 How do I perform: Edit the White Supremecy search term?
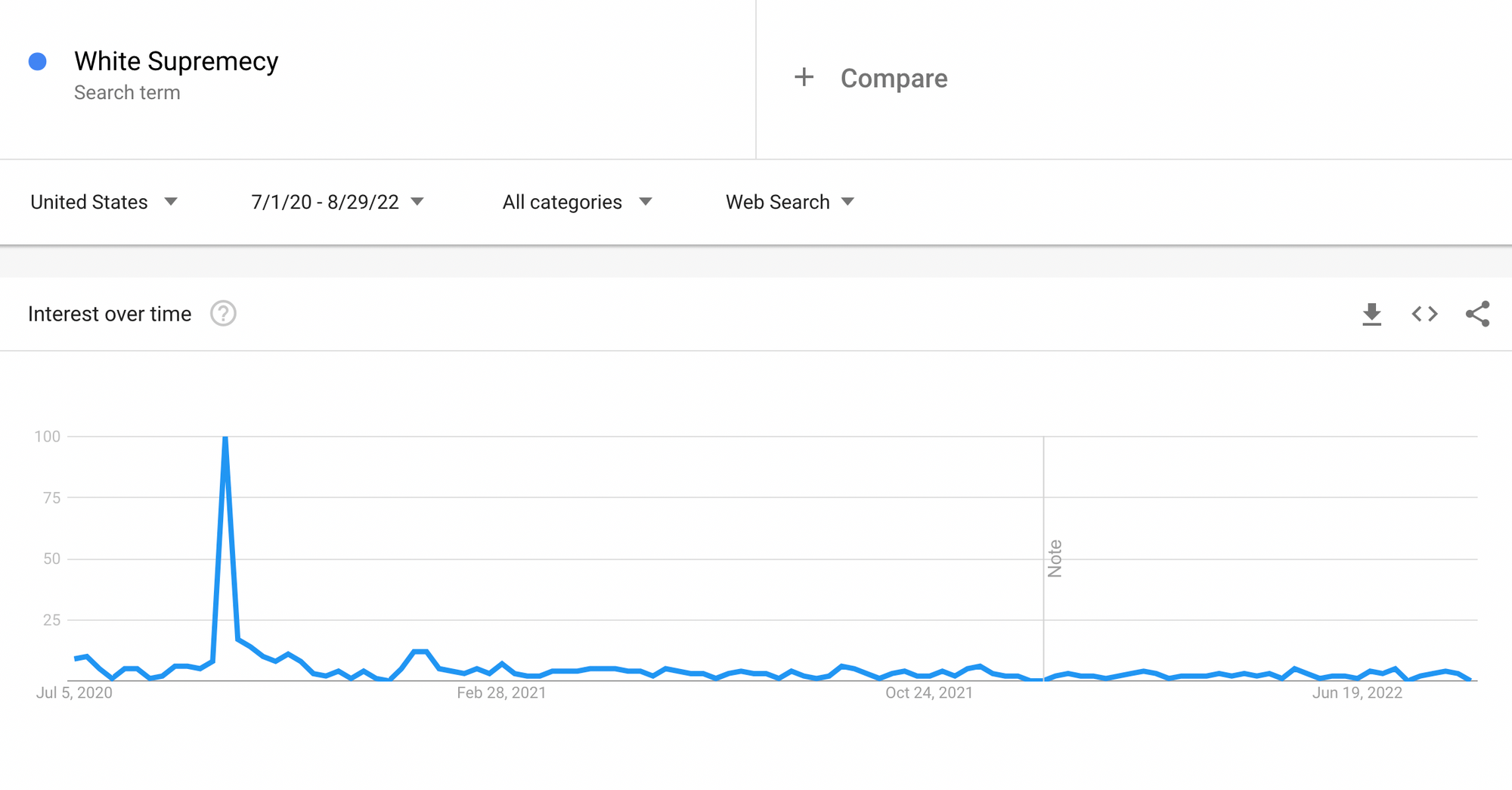tap(176, 61)
